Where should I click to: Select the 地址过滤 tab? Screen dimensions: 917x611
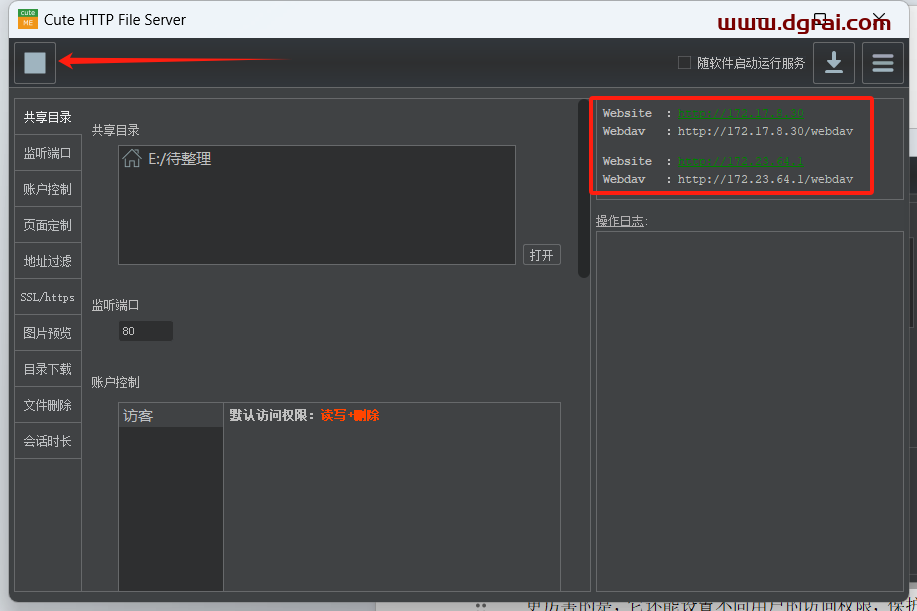[x=47, y=261]
